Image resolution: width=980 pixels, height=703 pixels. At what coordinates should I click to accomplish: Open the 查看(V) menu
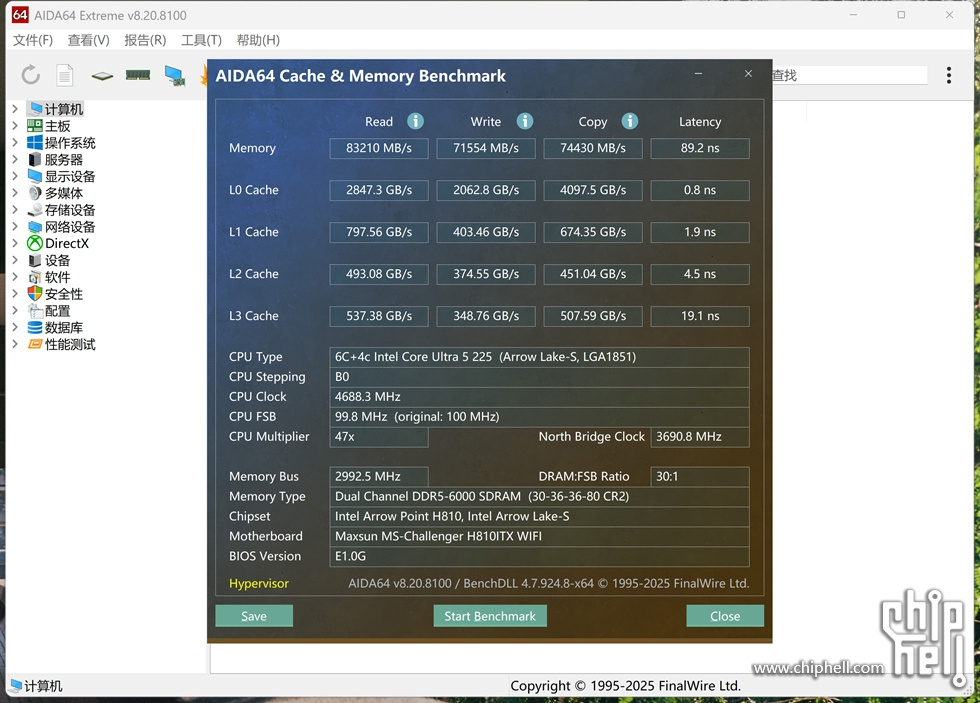89,40
